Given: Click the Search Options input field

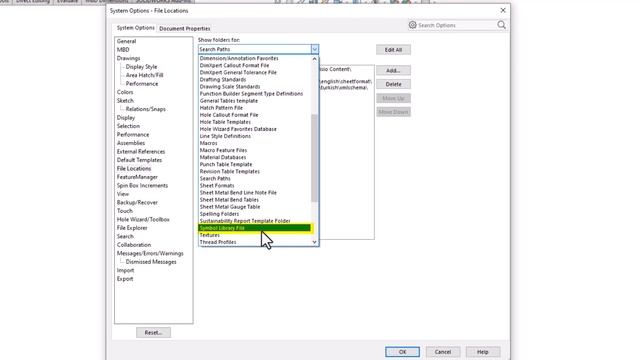Looking at the screenshot, I should coord(456,25).
